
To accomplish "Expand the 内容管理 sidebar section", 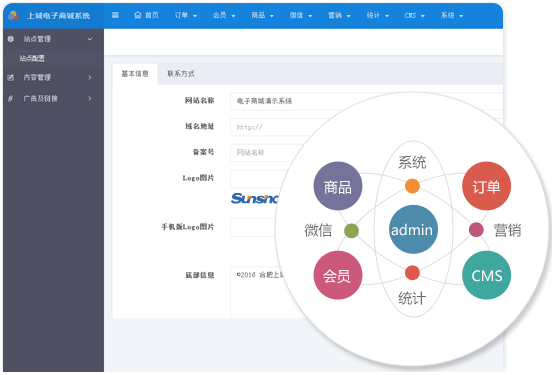I will [53, 78].
